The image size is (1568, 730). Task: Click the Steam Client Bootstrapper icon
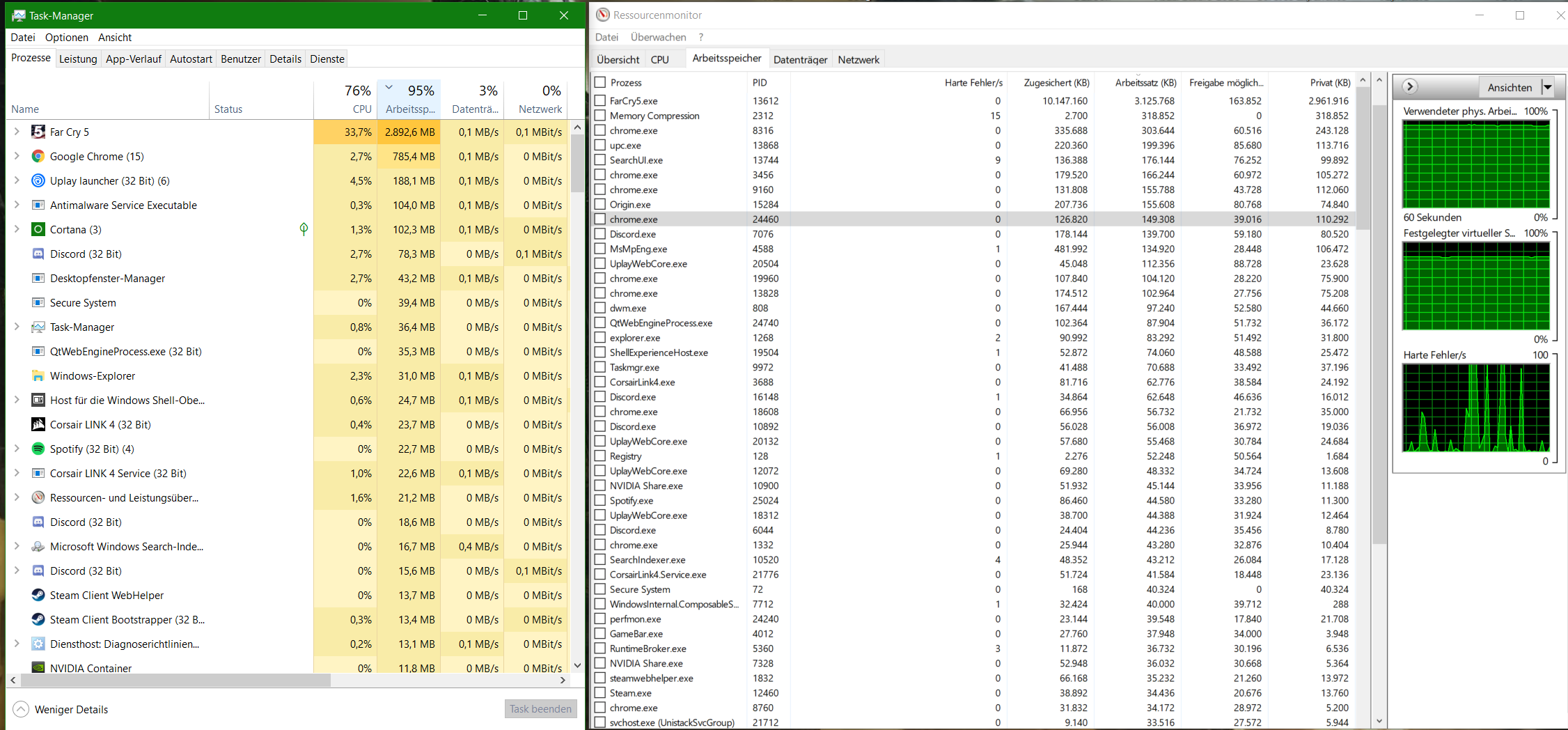[38, 619]
